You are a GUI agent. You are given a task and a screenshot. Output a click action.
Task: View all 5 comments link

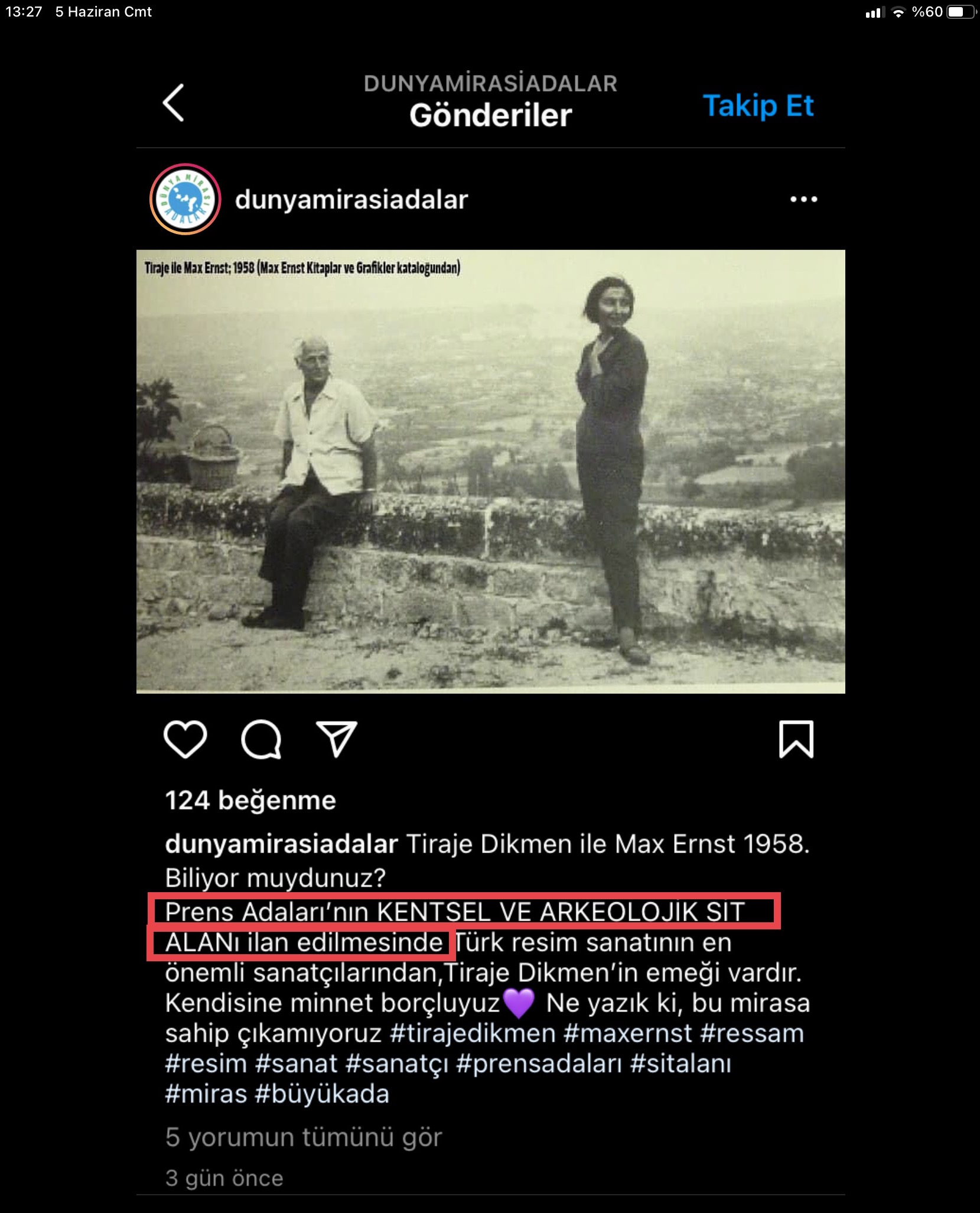pos(304,1137)
